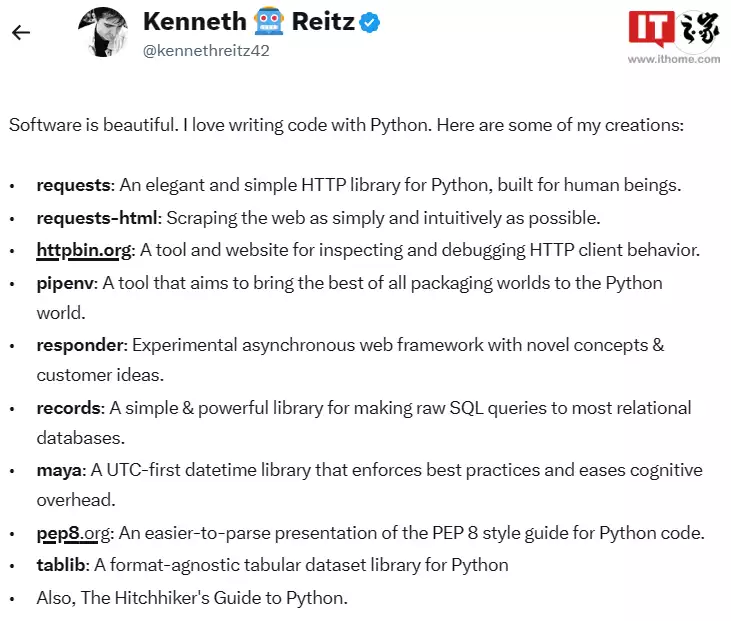Click the back arrow icon
Screen dimensions: 731x621
coord(21,33)
